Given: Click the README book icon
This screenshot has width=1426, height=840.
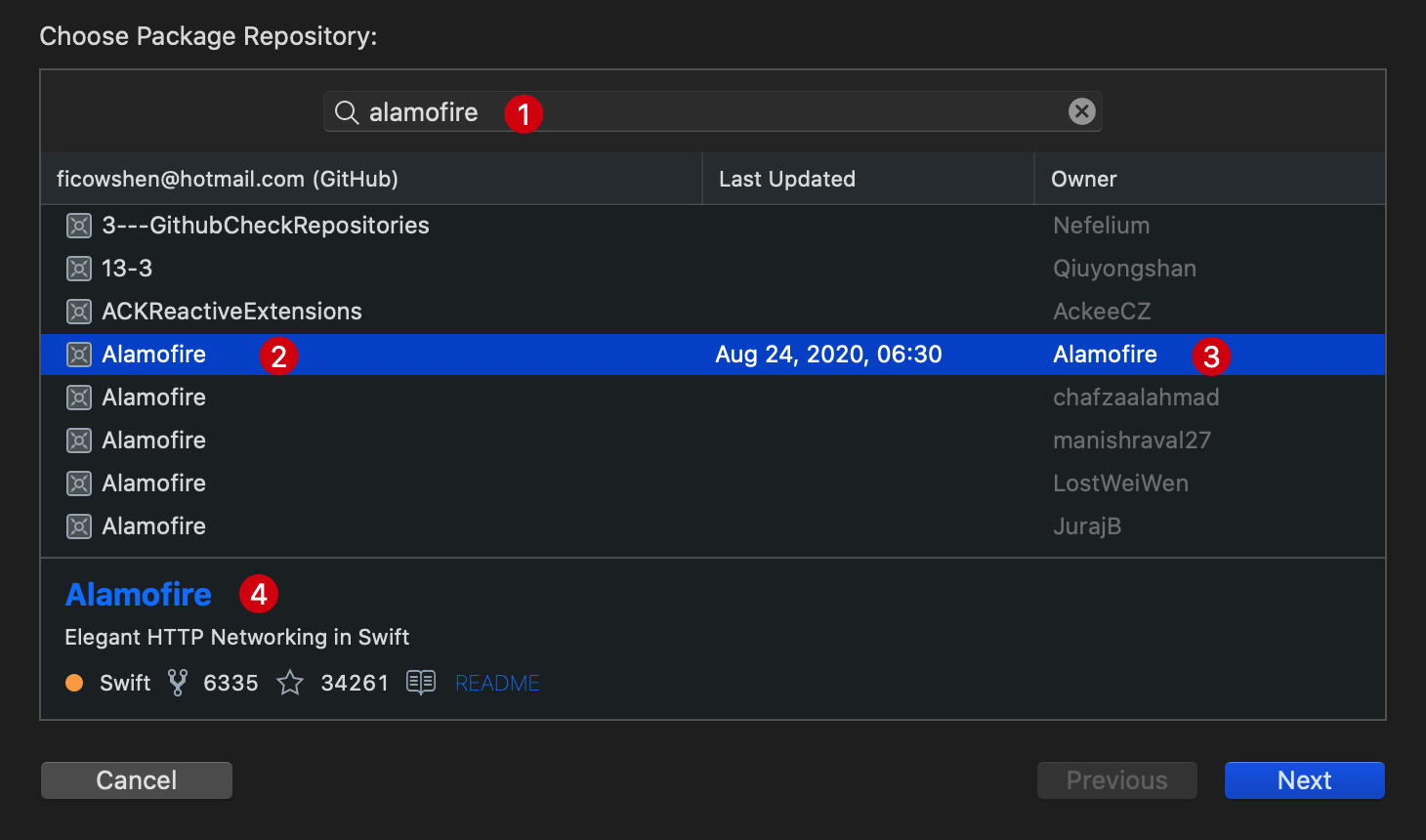Looking at the screenshot, I should coord(421,682).
